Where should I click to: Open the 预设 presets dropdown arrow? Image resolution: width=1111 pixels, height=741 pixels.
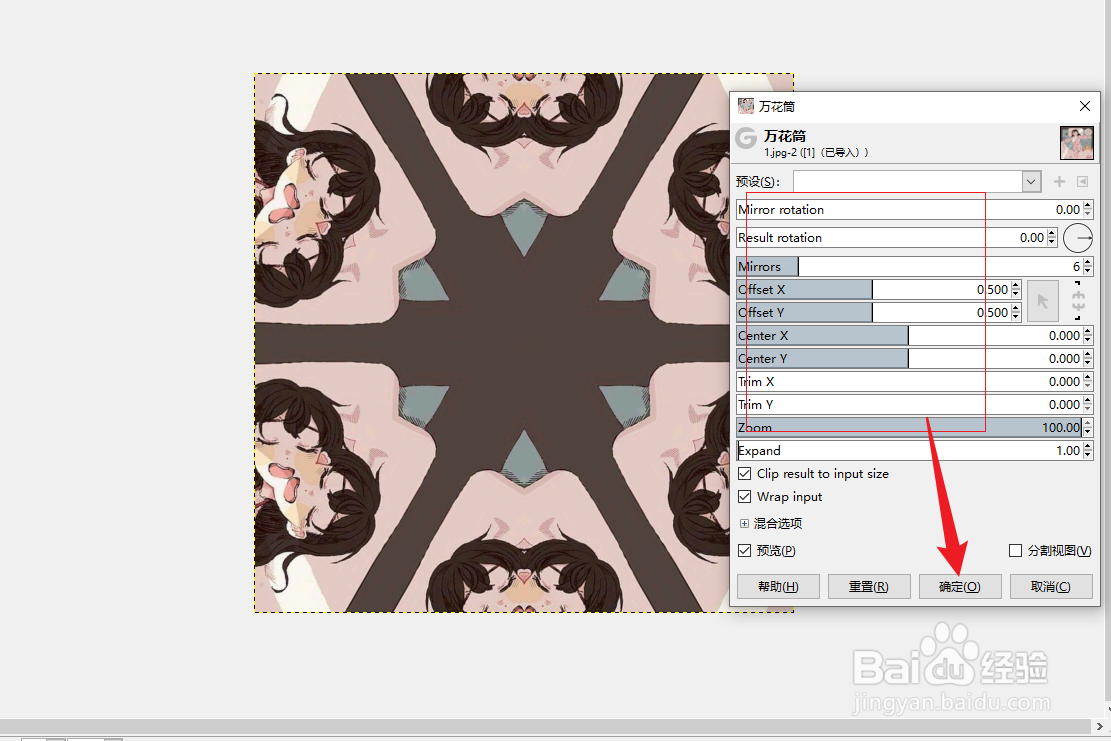(x=1031, y=181)
